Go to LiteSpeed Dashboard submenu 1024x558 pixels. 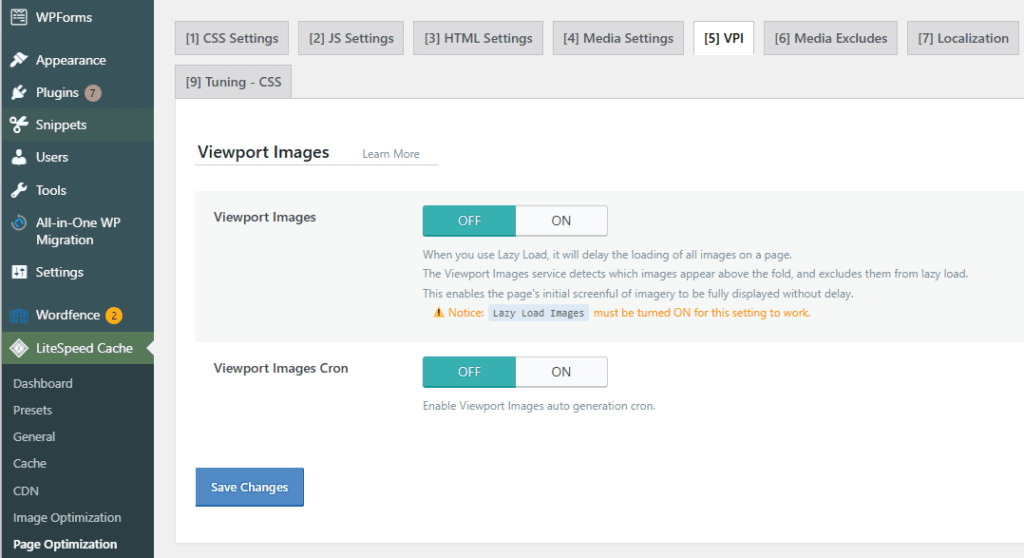click(43, 384)
